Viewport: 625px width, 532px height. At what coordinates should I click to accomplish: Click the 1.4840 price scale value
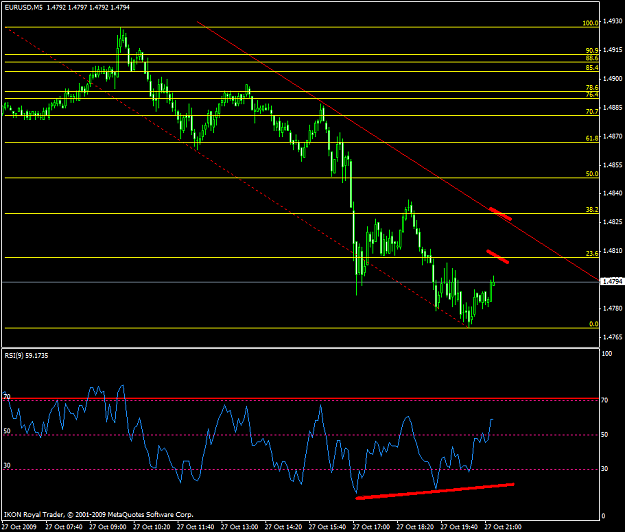pos(613,193)
